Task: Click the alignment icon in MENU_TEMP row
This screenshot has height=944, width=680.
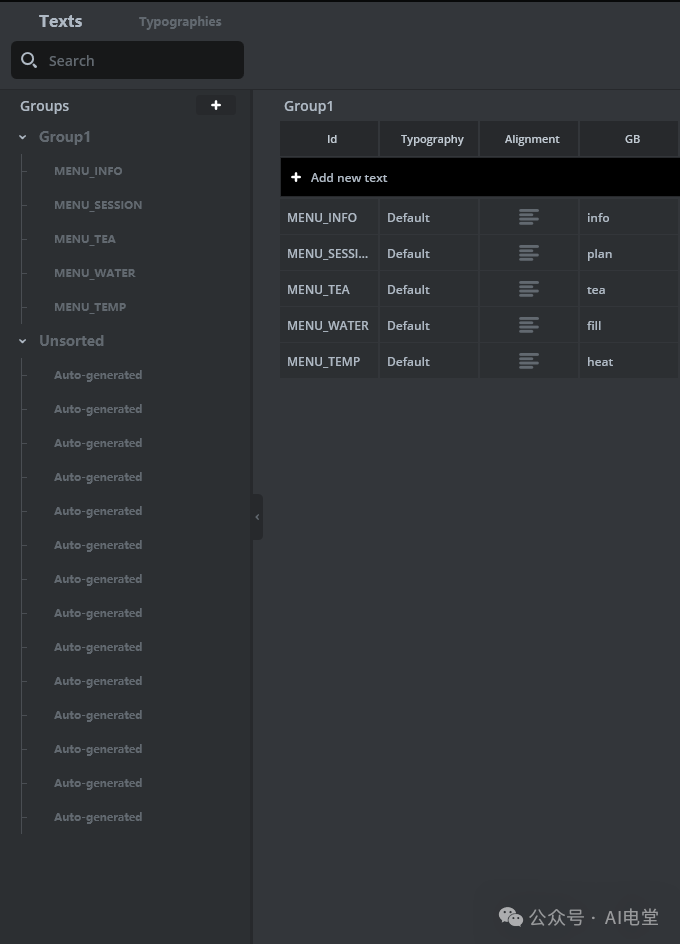Action: click(x=528, y=361)
